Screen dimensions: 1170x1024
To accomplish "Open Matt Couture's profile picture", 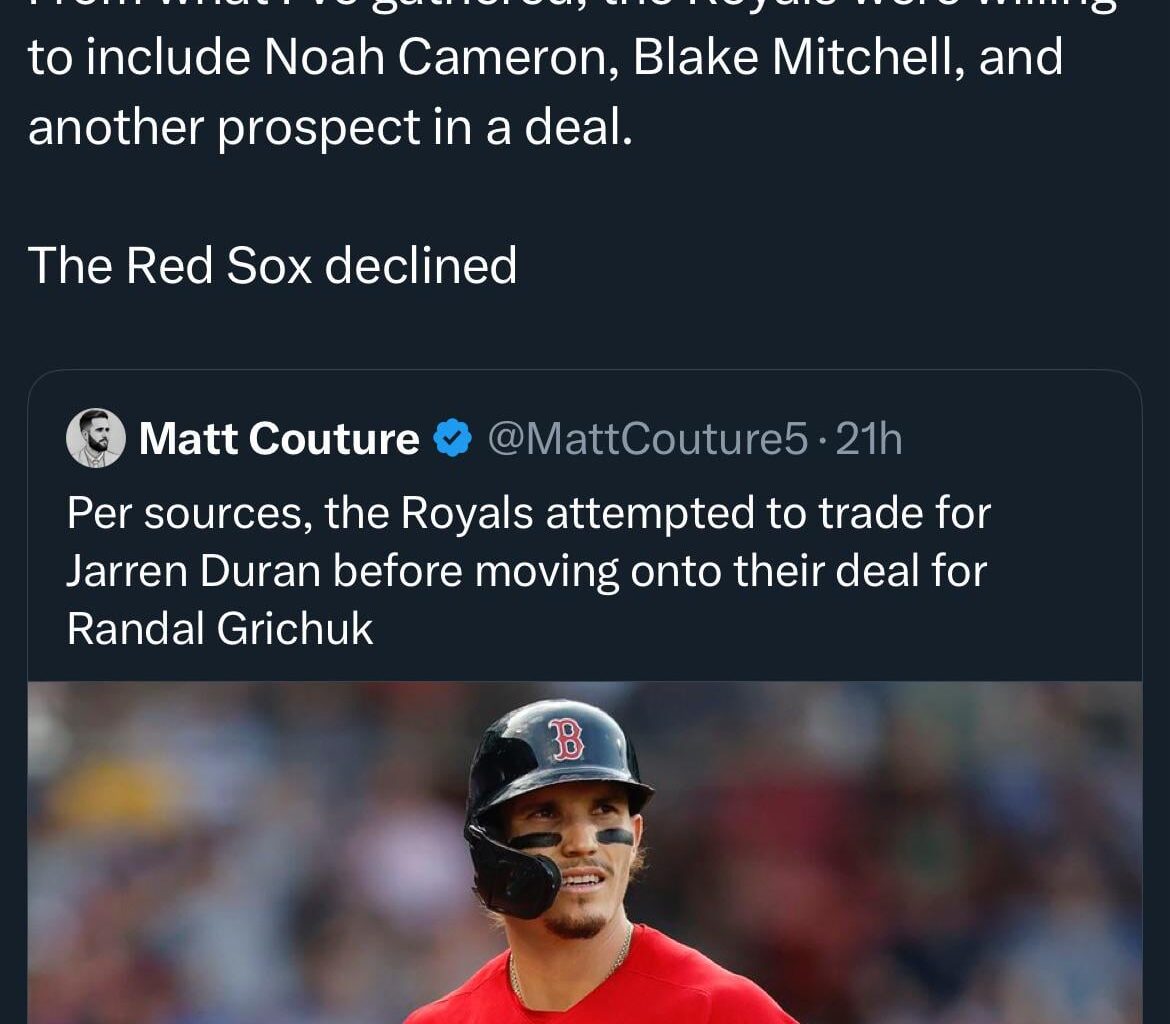I will click(x=96, y=437).
